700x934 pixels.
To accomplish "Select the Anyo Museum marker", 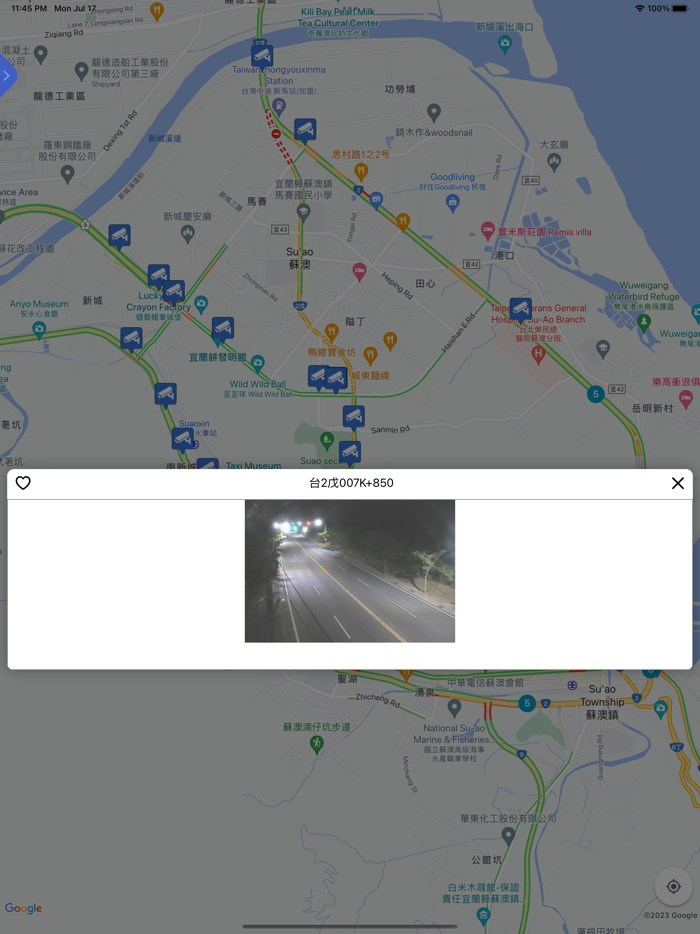I will [39, 329].
